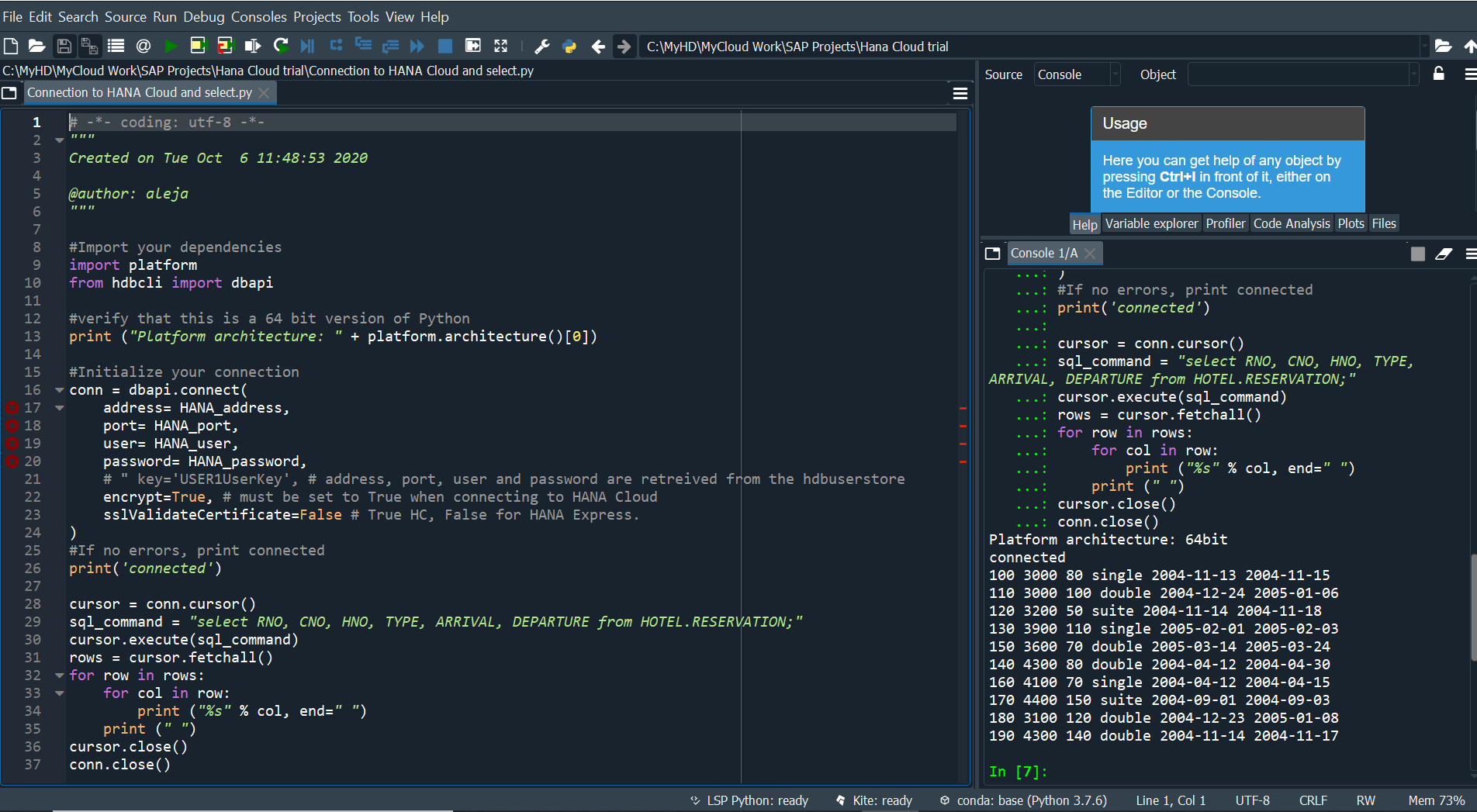The image size is (1477, 812).
Task: Open the Source Console dropdown
Action: pyautogui.click(x=1077, y=74)
